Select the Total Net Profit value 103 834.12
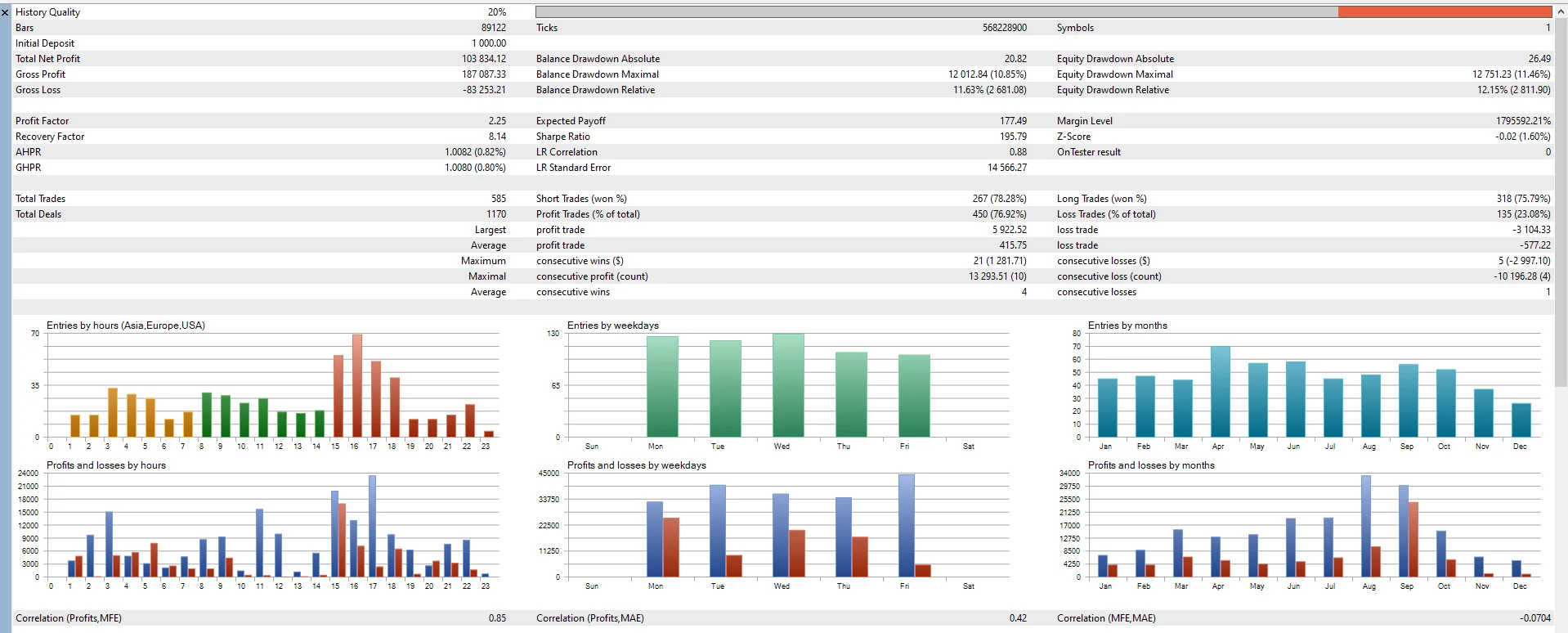Image resolution: width=1568 pixels, height=633 pixels. (483, 59)
